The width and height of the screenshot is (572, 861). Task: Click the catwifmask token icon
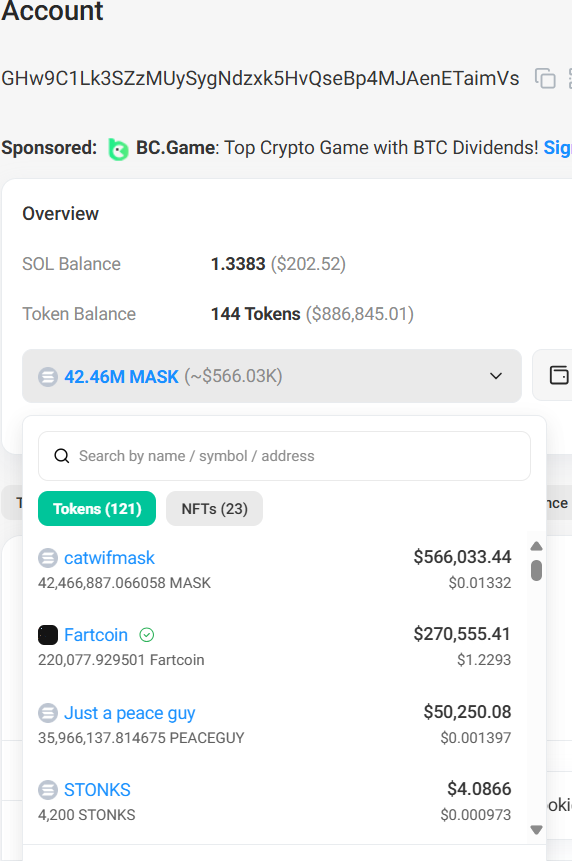pyautogui.click(x=48, y=558)
